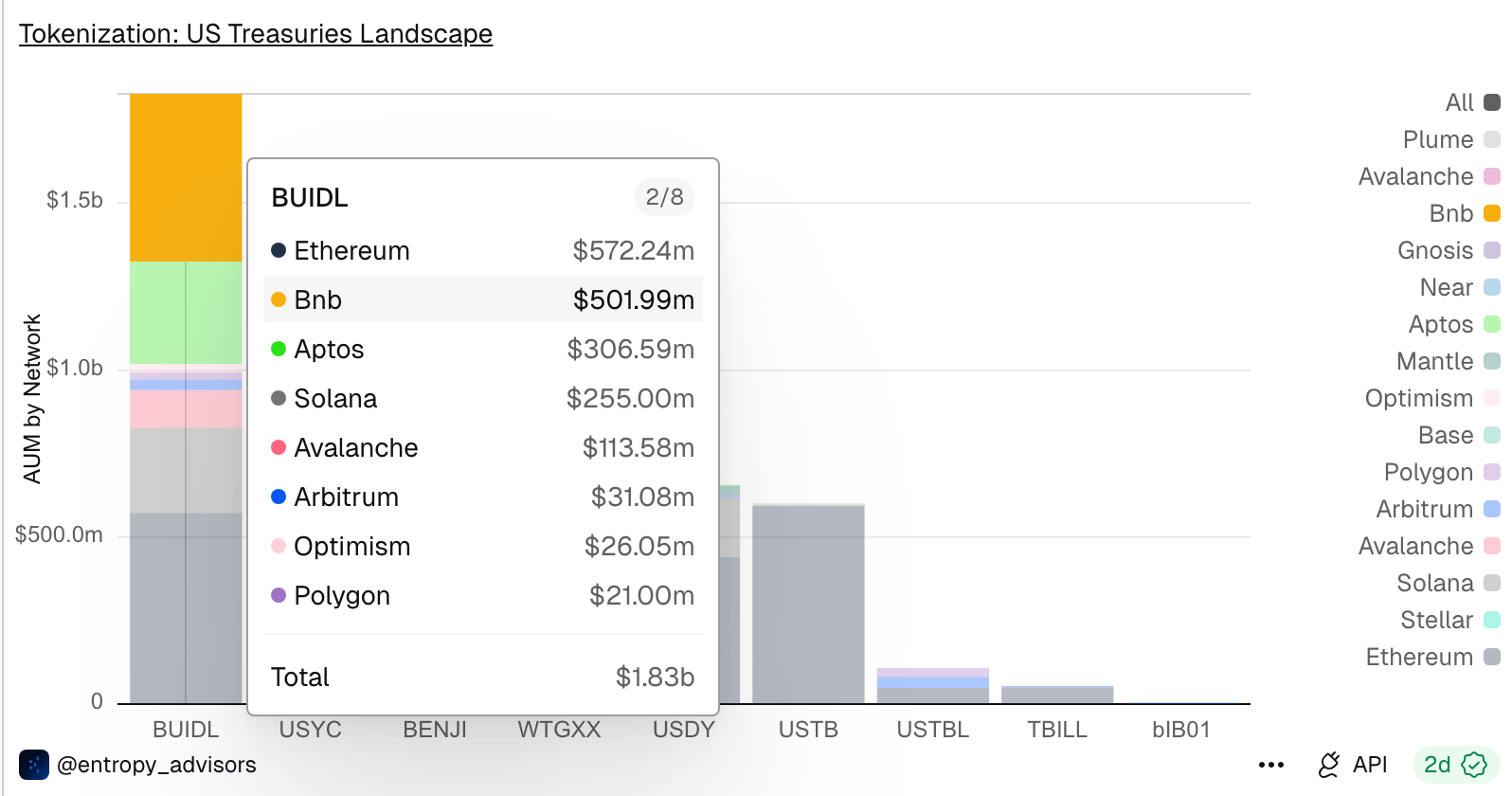Click the API plug icon
This screenshot has height=796, width=1512.
tap(1329, 765)
